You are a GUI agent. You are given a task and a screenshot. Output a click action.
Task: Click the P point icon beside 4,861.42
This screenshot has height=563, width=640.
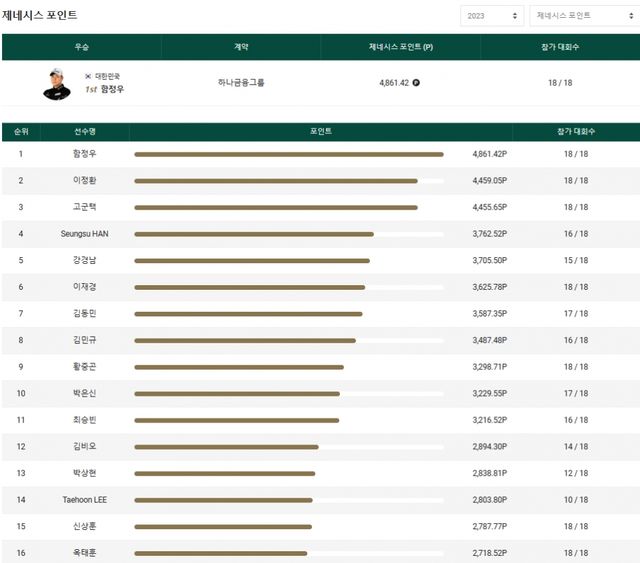pos(416,83)
